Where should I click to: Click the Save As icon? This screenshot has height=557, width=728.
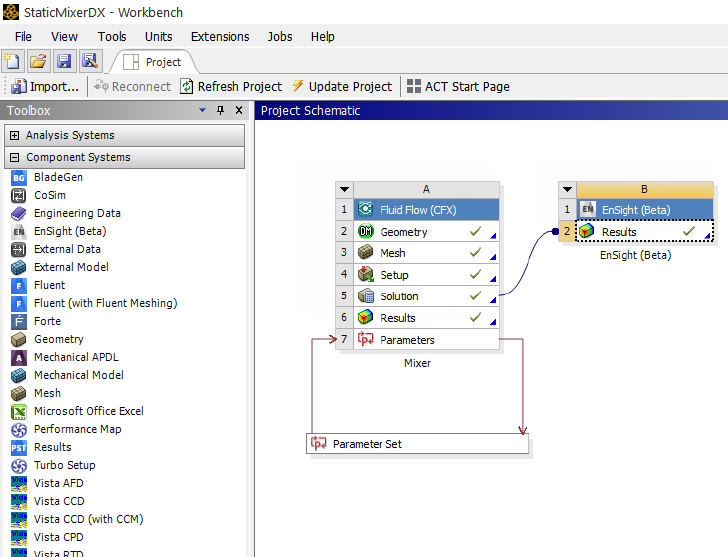tap(90, 61)
